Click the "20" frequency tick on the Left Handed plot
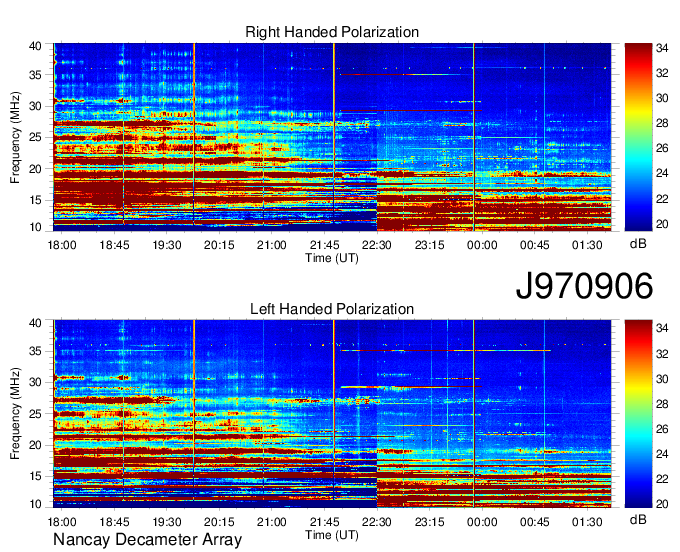Screen dimensions: 680x552 click(x=35, y=445)
